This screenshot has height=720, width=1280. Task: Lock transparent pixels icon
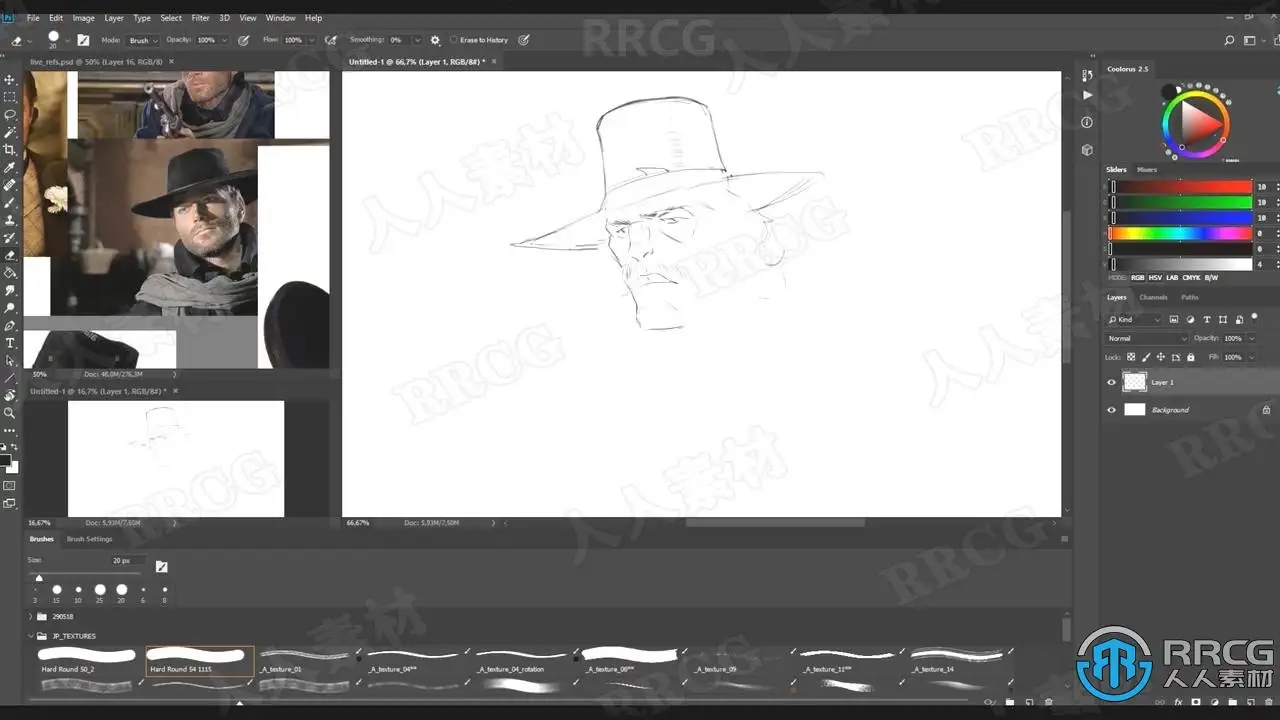click(x=1131, y=357)
